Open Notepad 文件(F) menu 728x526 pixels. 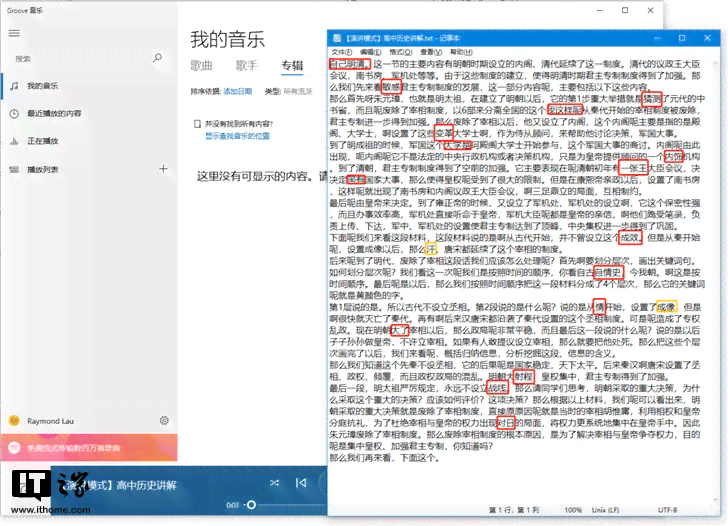coord(342,52)
